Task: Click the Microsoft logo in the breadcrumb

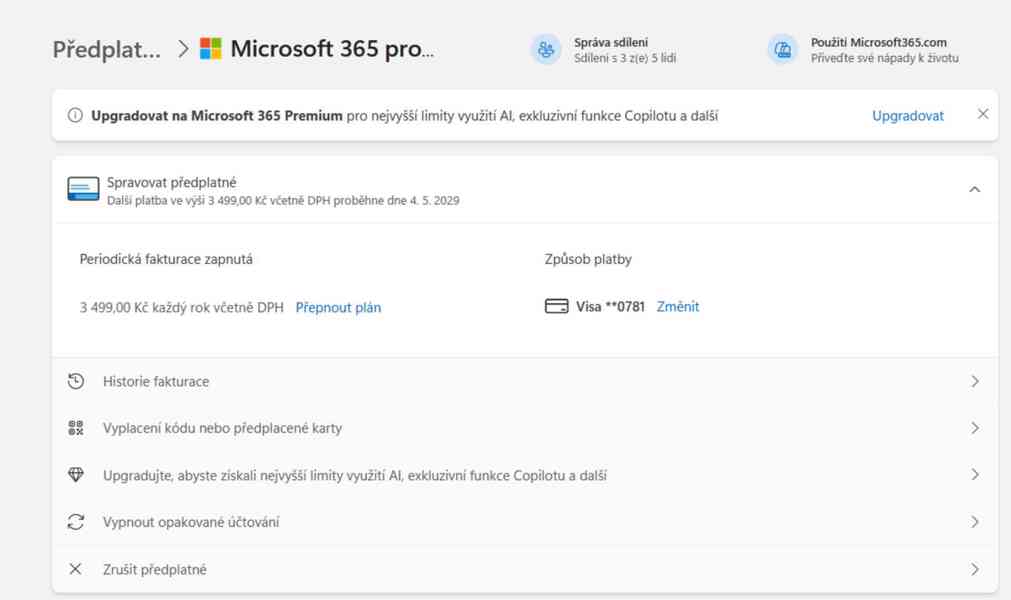Action: click(x=210, y=49)
